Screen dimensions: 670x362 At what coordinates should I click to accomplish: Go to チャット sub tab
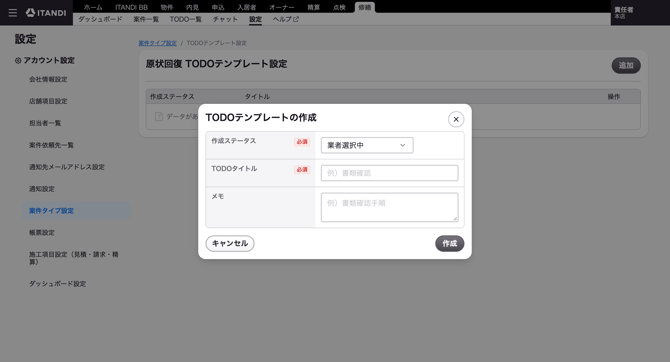tap(225, 19)
